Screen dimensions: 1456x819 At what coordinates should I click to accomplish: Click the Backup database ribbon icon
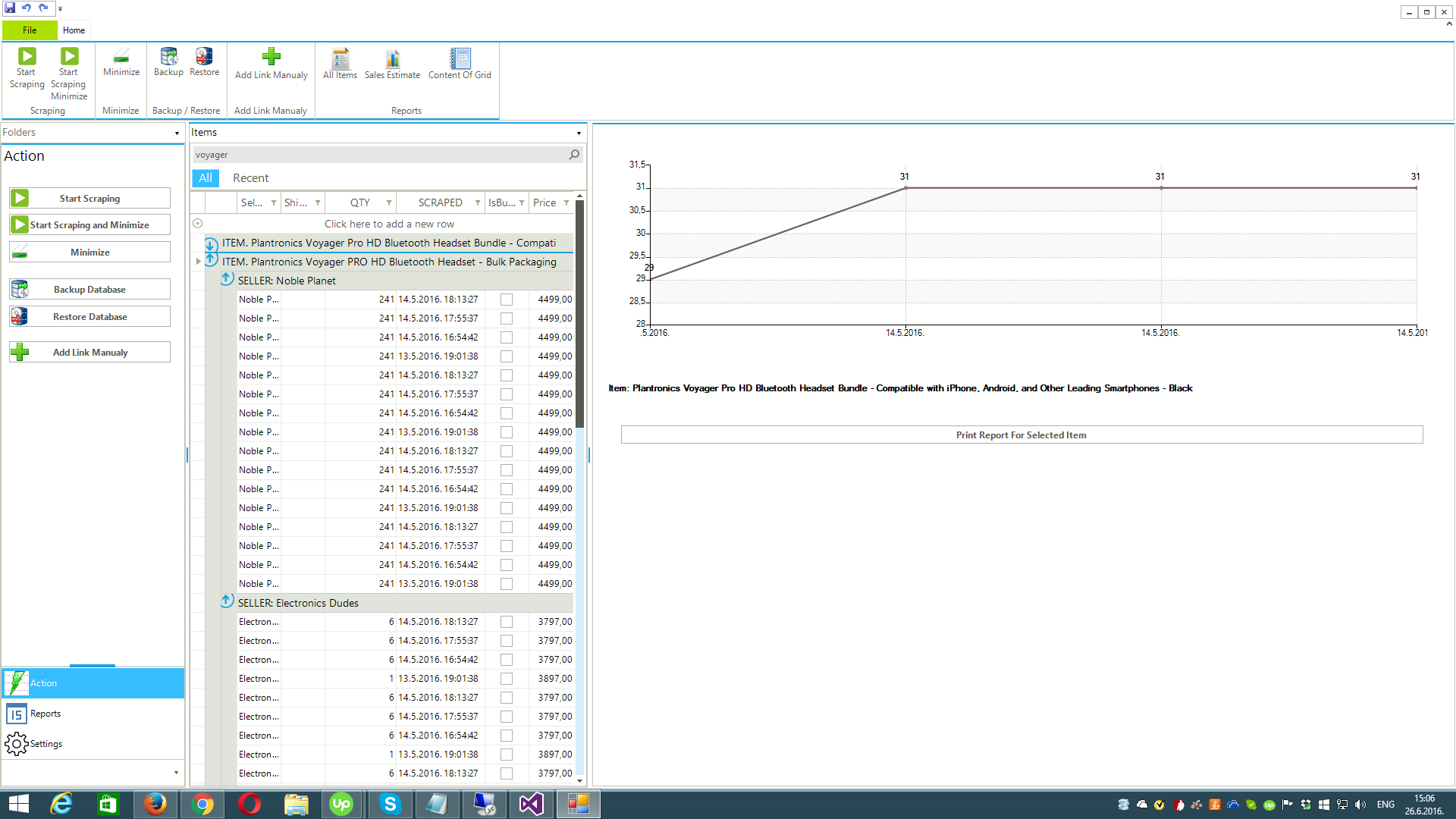pos(168,56)
